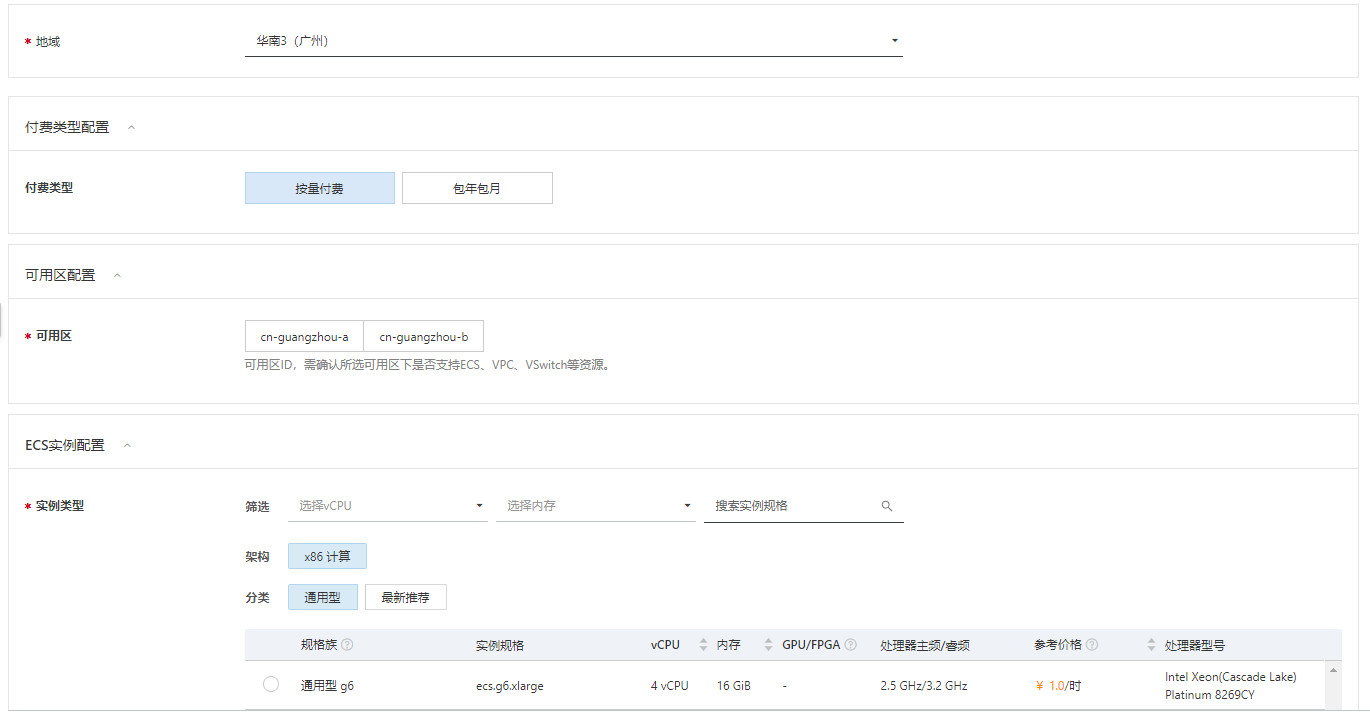This screenshot has height=720, width=1370.
Task: Click the 2.5 GHz/3.2 GHz cell
Action: coord(924,686)
